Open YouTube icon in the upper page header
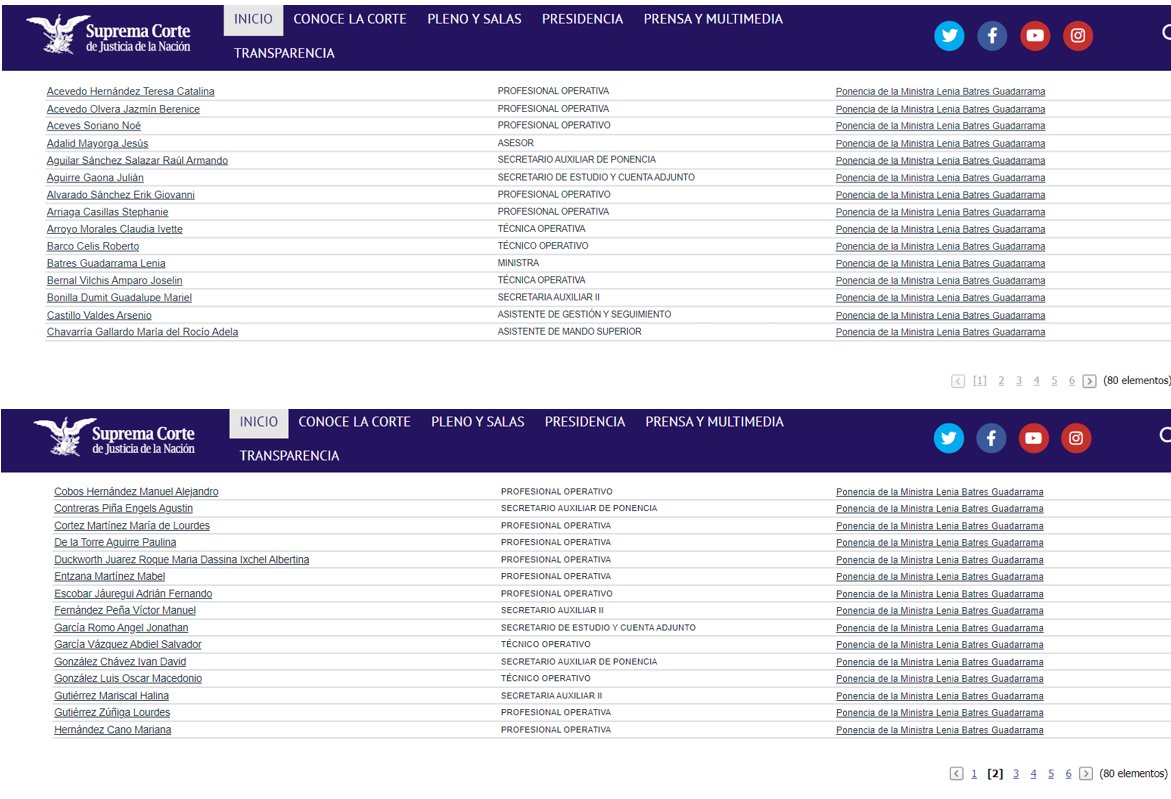This screenshot has width=1171, height=799. pyautogui.click(x=1035, y=35)
